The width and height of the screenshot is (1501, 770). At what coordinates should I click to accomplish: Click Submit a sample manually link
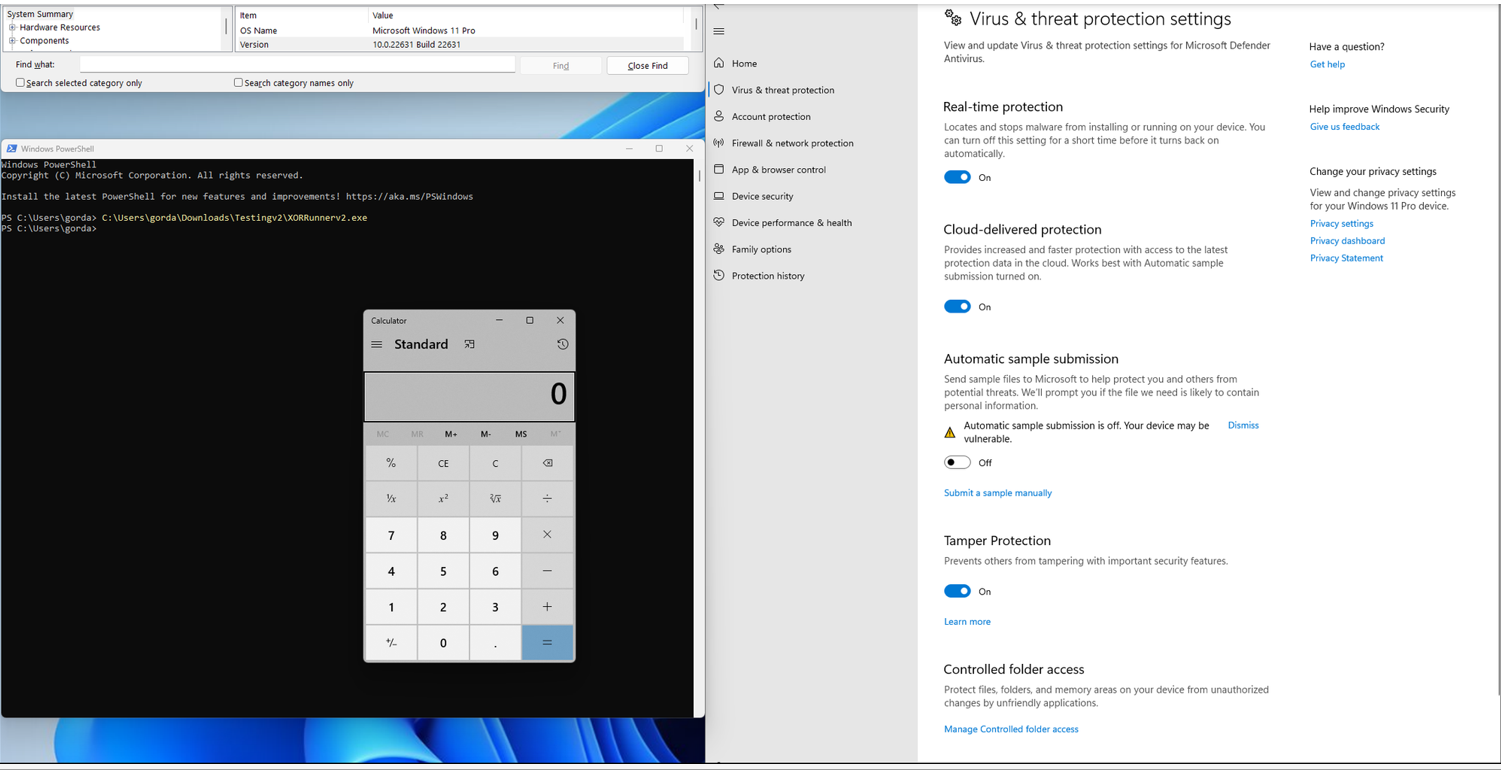click(998, 493)
